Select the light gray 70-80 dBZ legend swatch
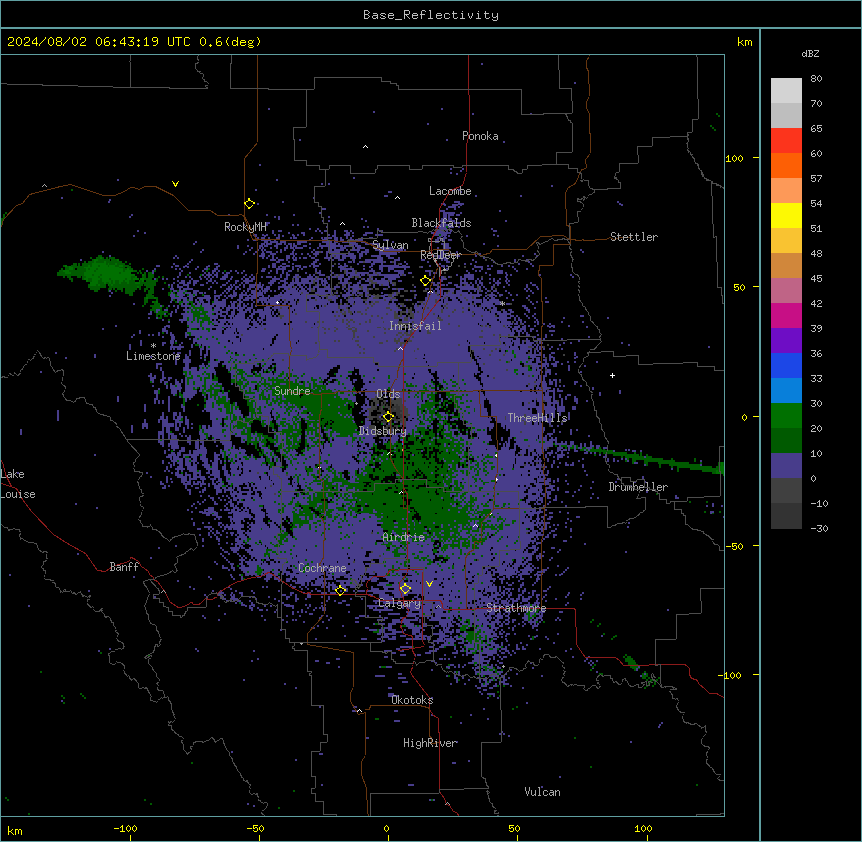The image size is (862, 842). click(x=786, y=91)
